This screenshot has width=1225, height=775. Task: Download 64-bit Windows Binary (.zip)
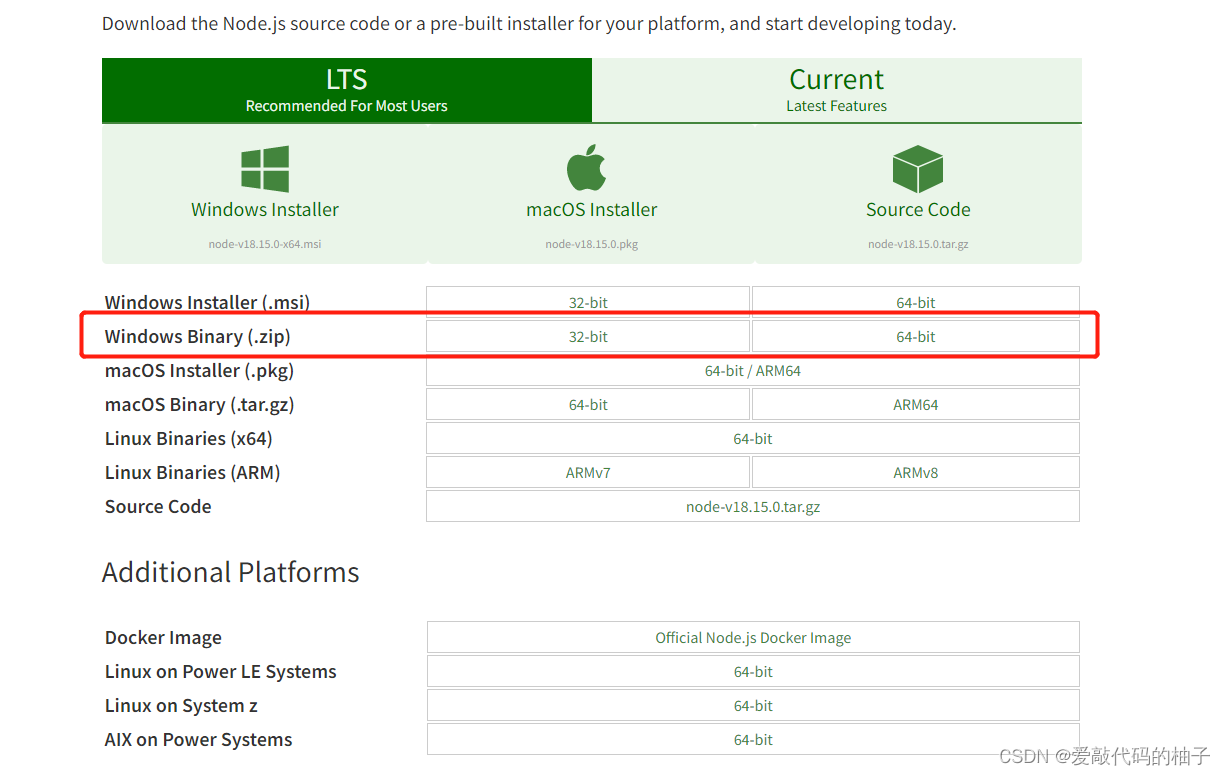(x=916, y=337)
